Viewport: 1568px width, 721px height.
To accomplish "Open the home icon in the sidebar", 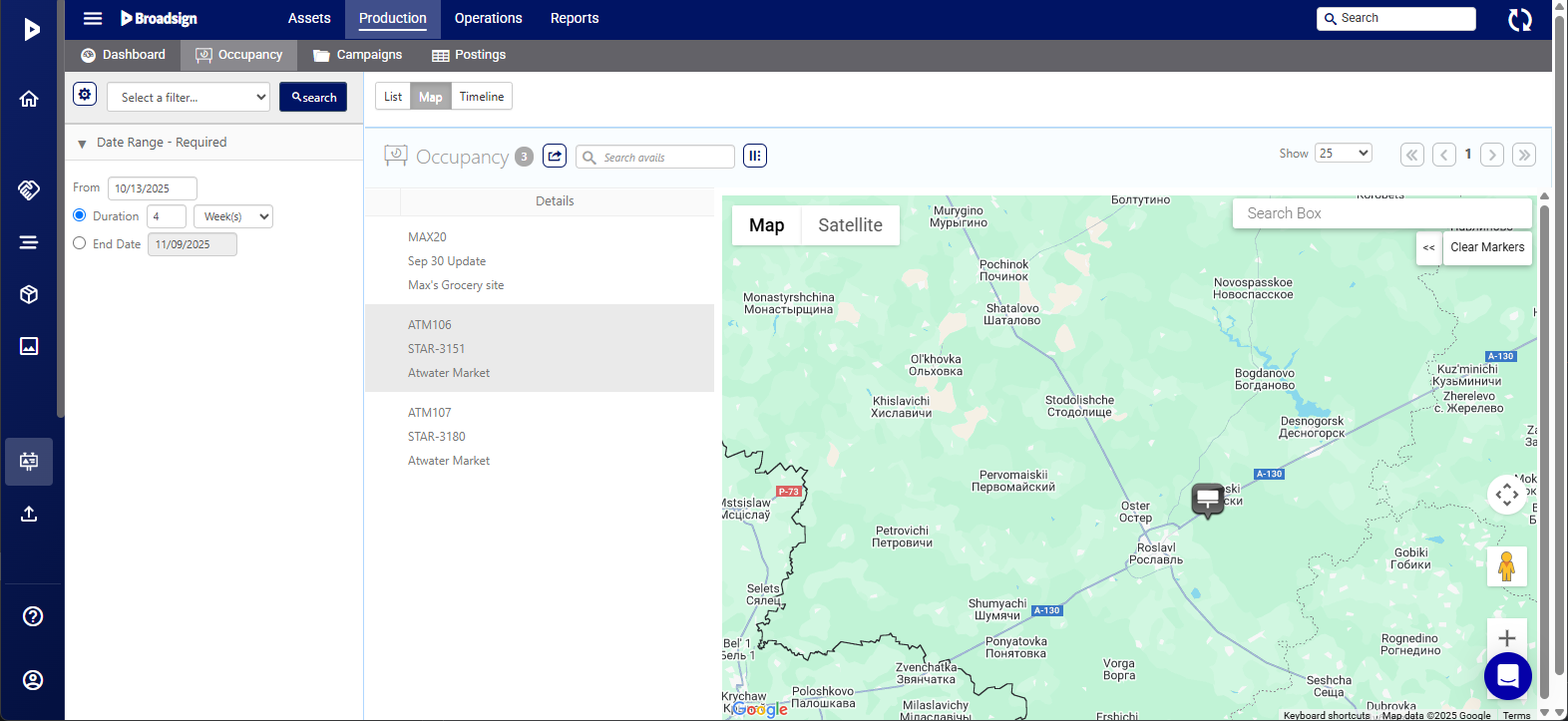I will tap(29, 99).
